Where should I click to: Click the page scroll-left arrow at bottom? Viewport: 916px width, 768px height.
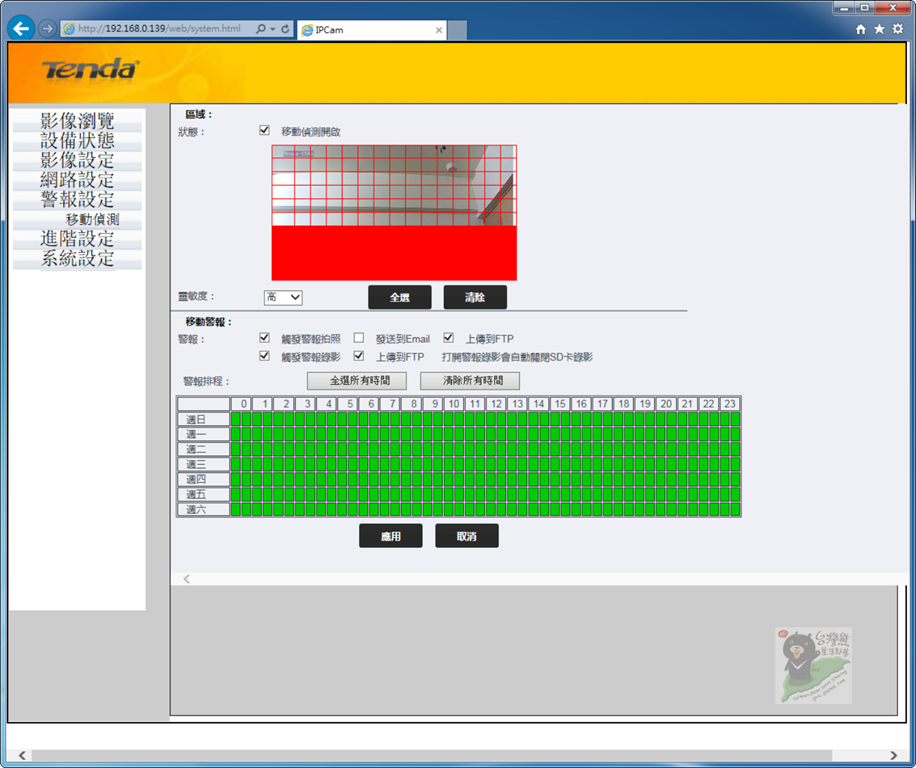coord(22,755)
